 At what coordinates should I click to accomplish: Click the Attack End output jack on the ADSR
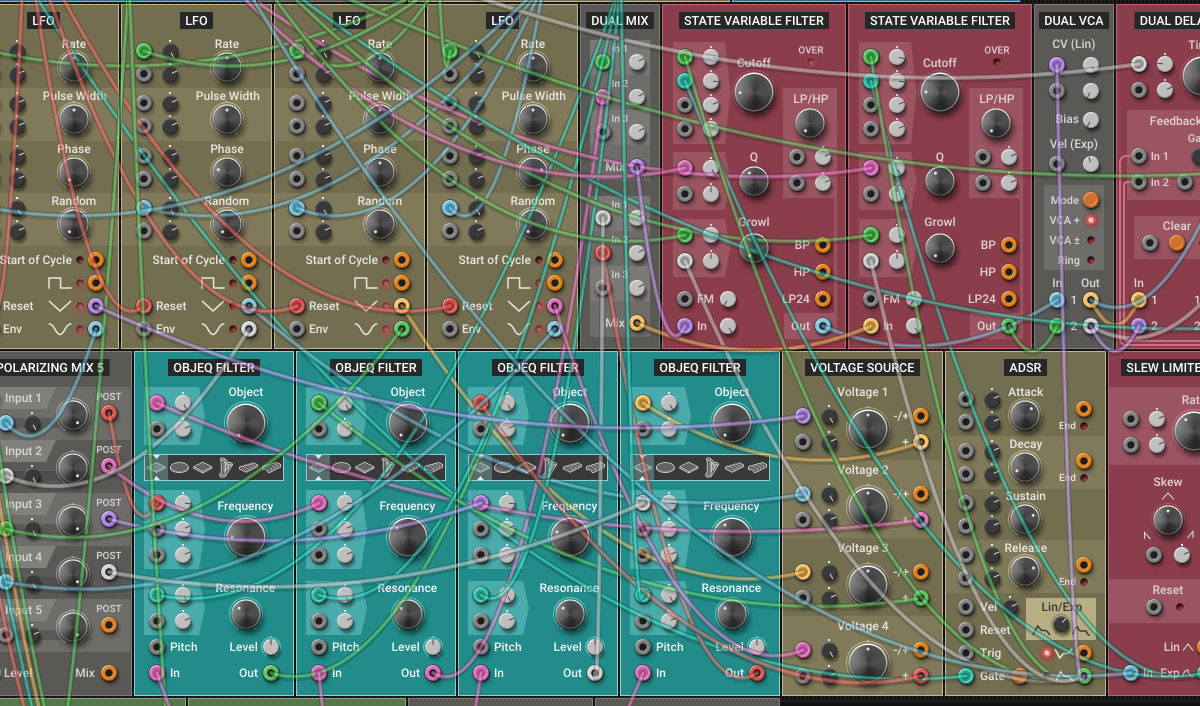coord(1084,409)
